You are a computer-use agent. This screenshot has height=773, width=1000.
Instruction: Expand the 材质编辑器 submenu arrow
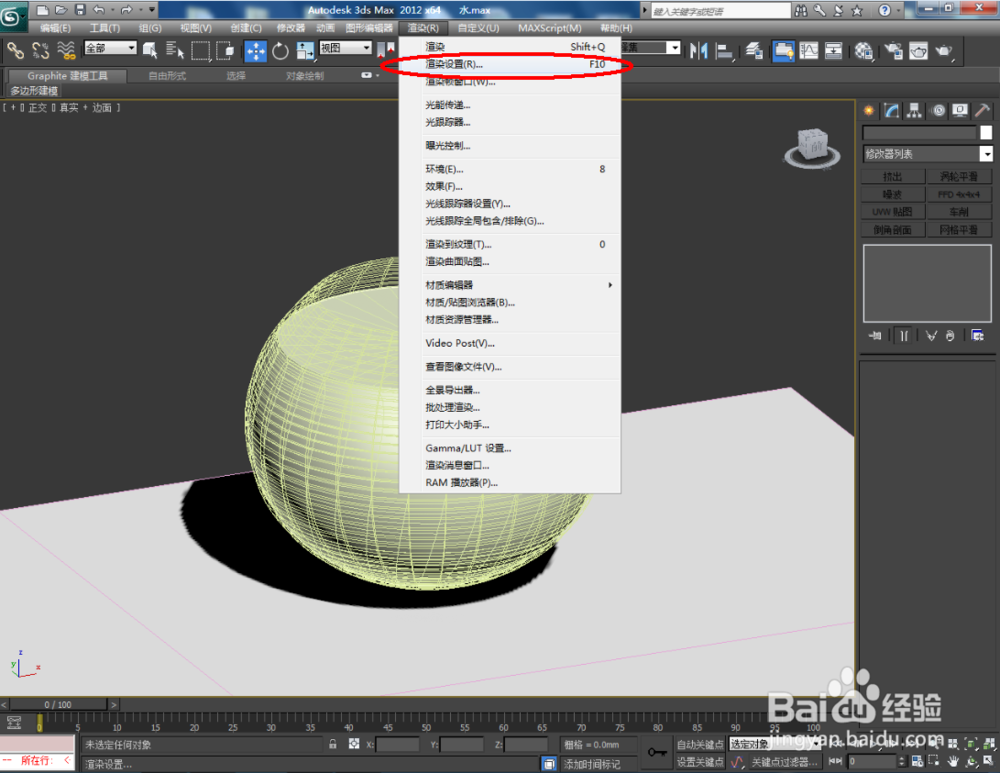click(x=610, y=285)
